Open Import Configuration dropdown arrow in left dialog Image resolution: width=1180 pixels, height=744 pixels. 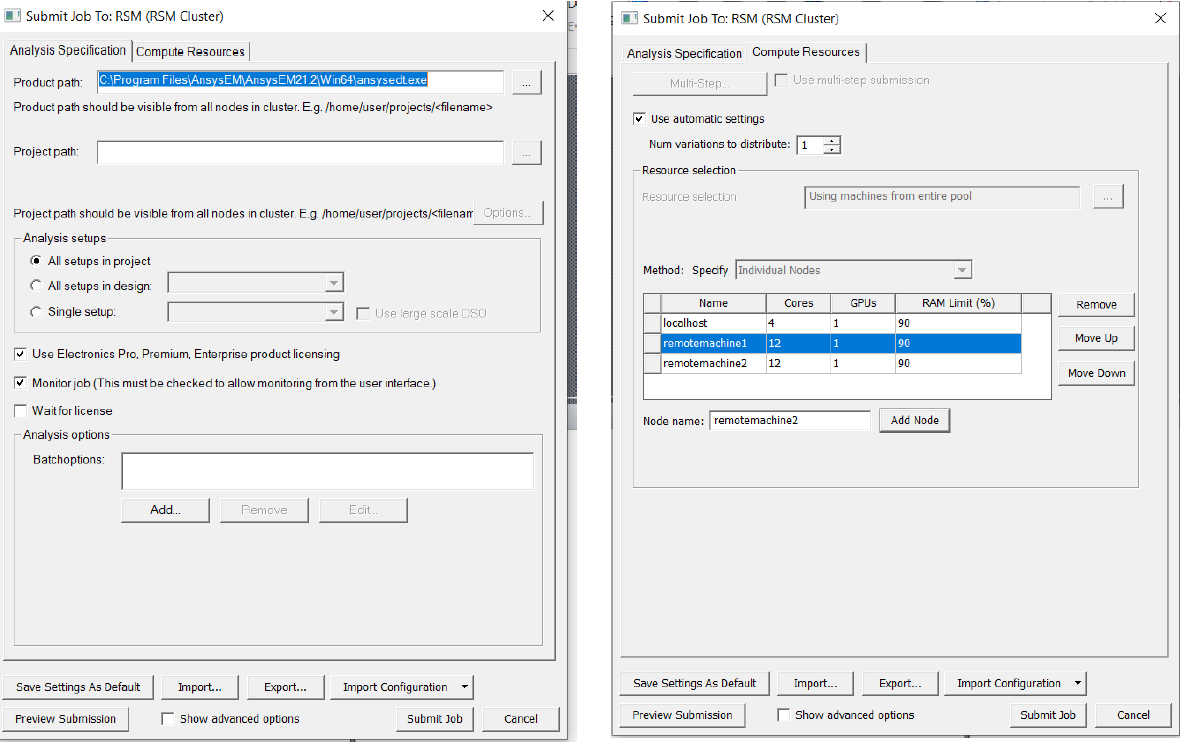point(464,688)
